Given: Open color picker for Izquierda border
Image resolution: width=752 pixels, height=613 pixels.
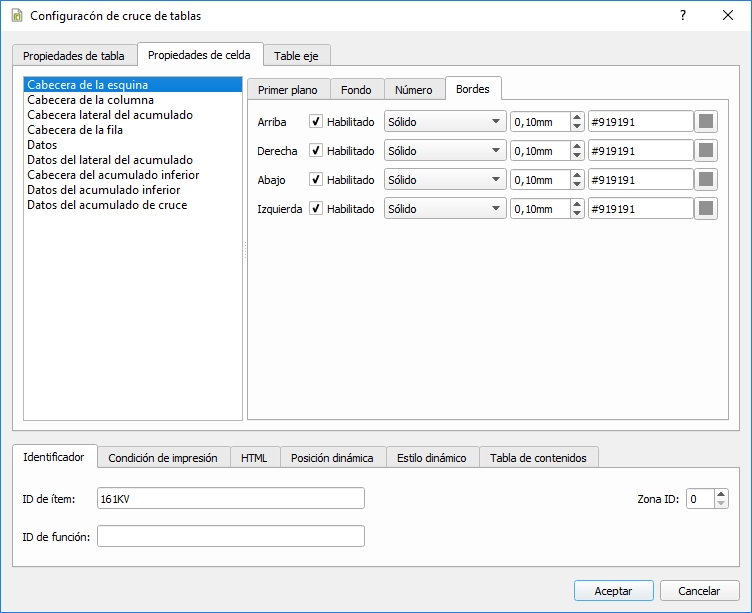Looking at the screenshot, I should pos(707,209).
